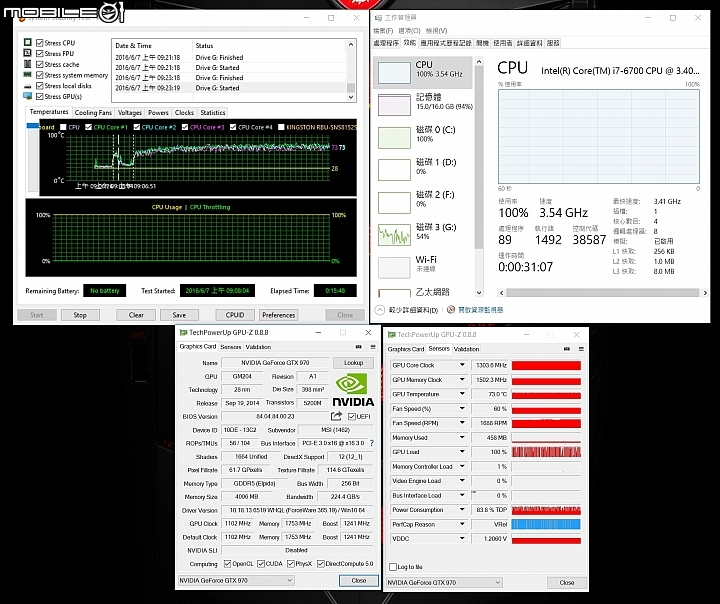Switch to the Statistics tab
The image size is (720, 604).
(x=213, y=113)
